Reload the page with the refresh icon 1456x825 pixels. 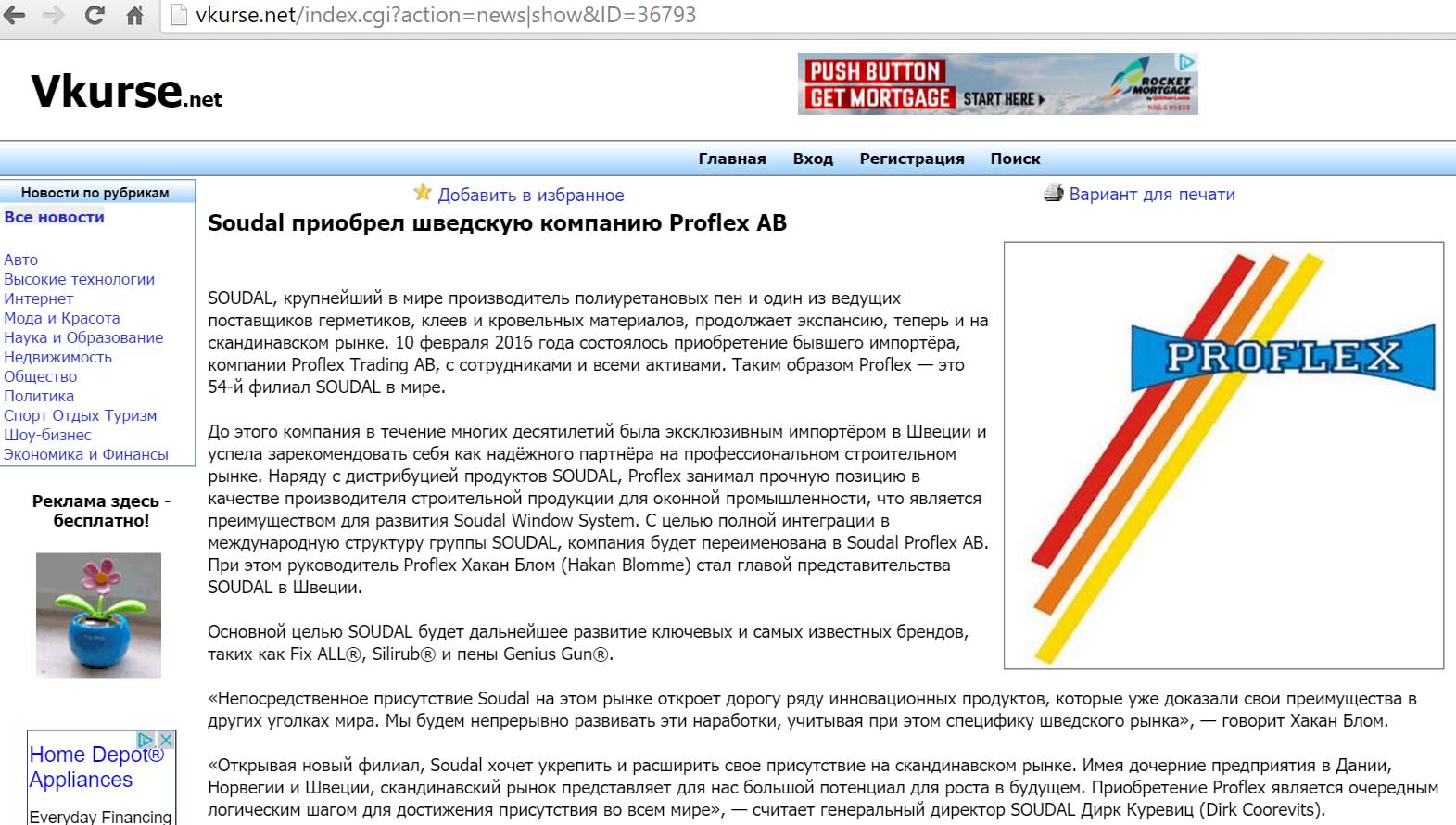click(95, 15)
